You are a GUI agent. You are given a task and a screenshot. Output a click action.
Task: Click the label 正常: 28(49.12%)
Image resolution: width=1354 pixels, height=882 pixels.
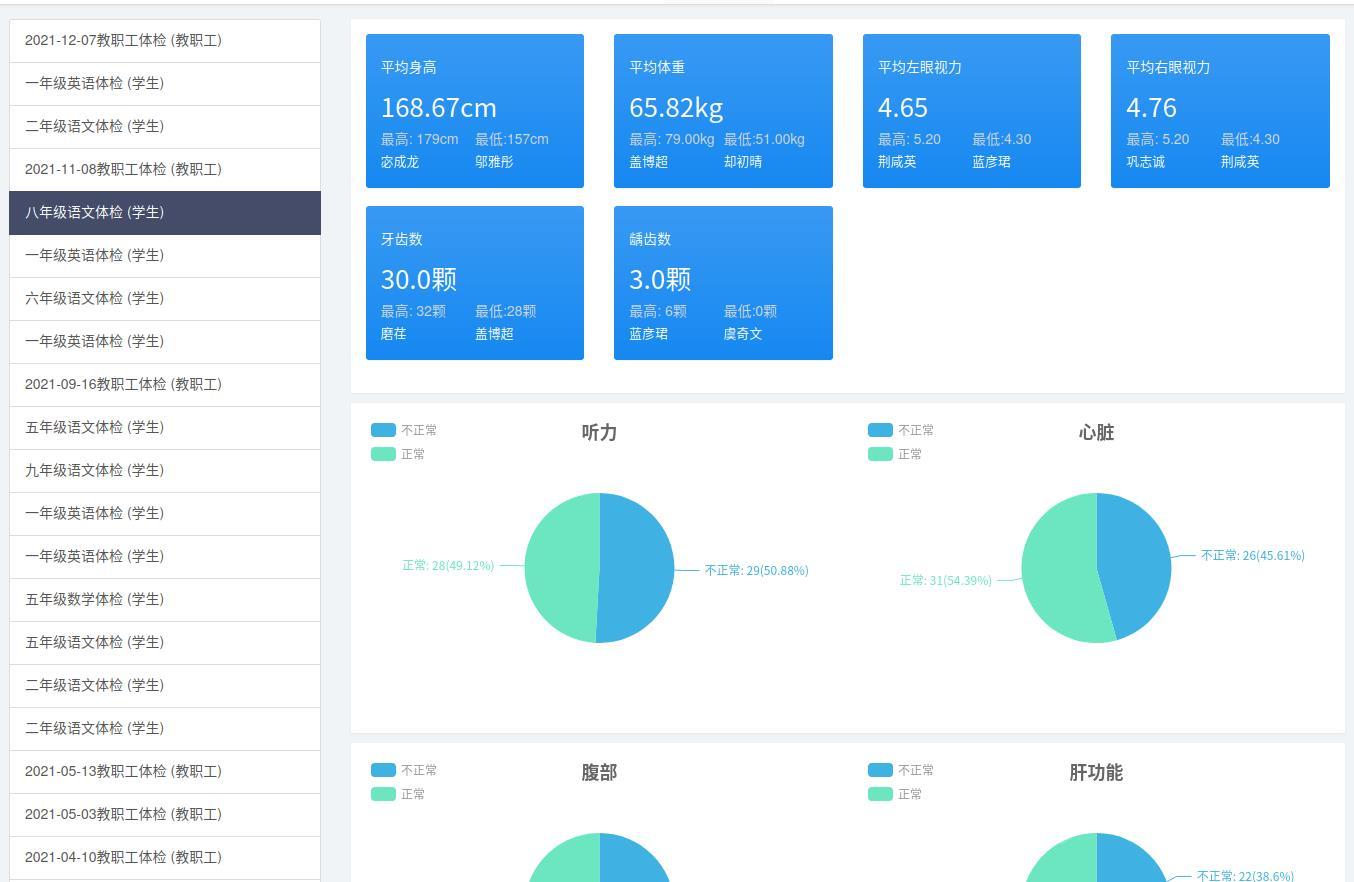(448, 566)
